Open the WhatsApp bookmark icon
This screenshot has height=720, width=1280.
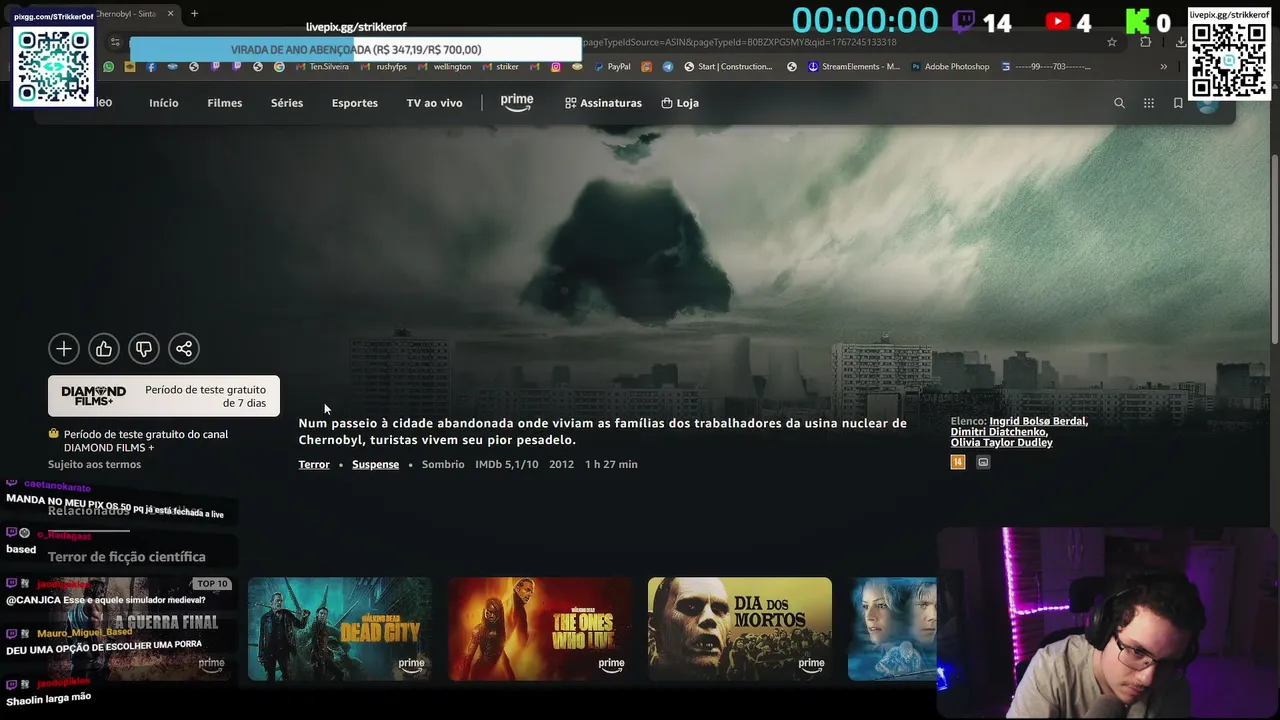109,67
